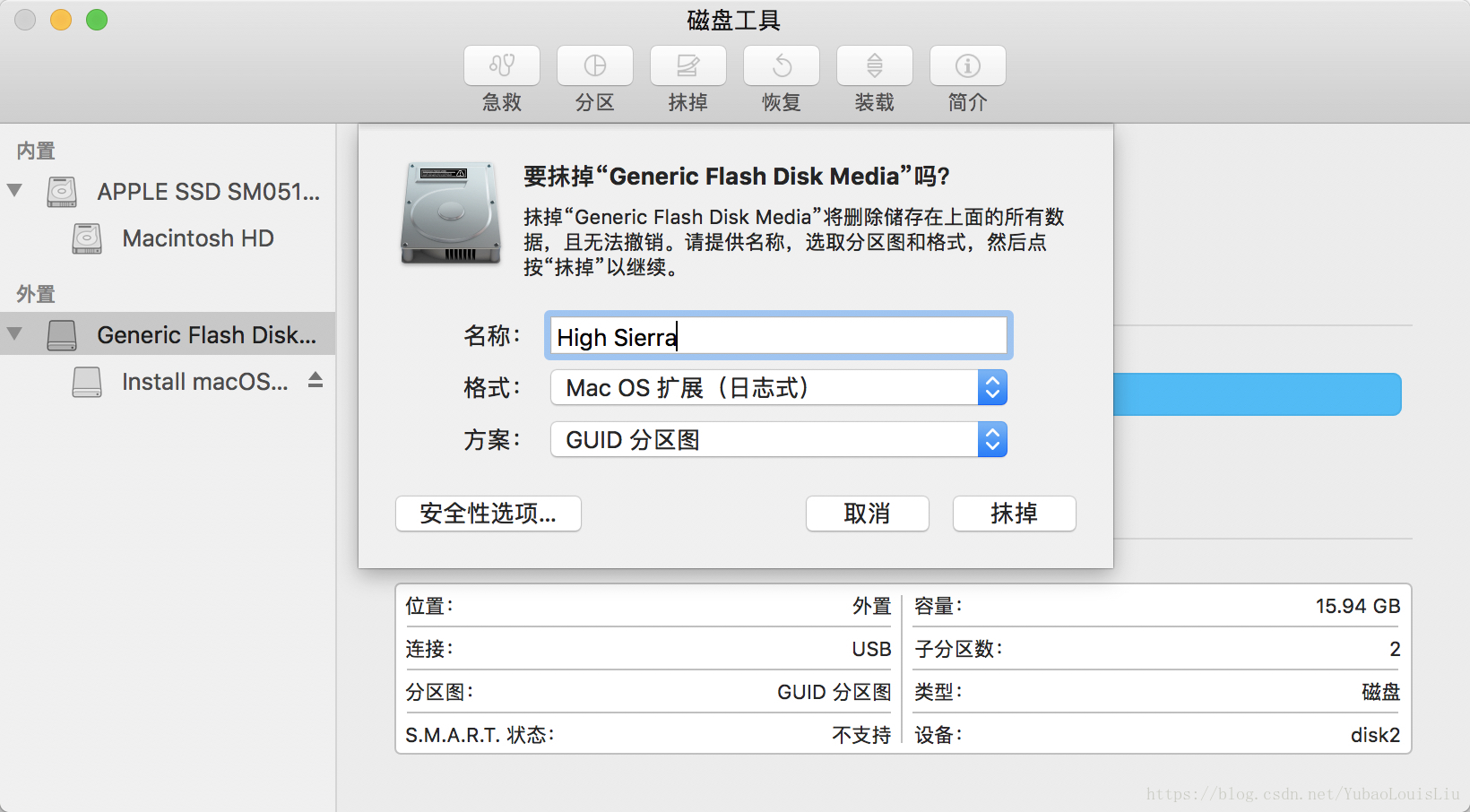Select APPLE SSD SM051 in sidebar
Viewport: 1470px width, 812px height.
[x=168, y=192]
